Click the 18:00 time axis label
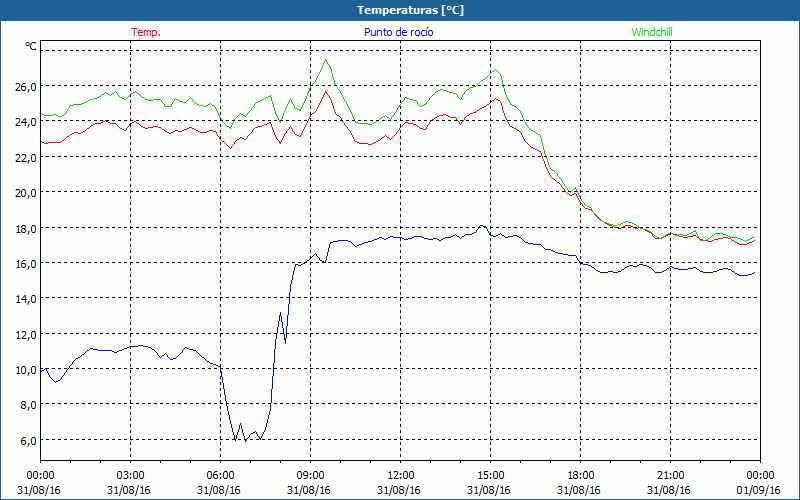This screenshot has width=800, height=500. 580,476
